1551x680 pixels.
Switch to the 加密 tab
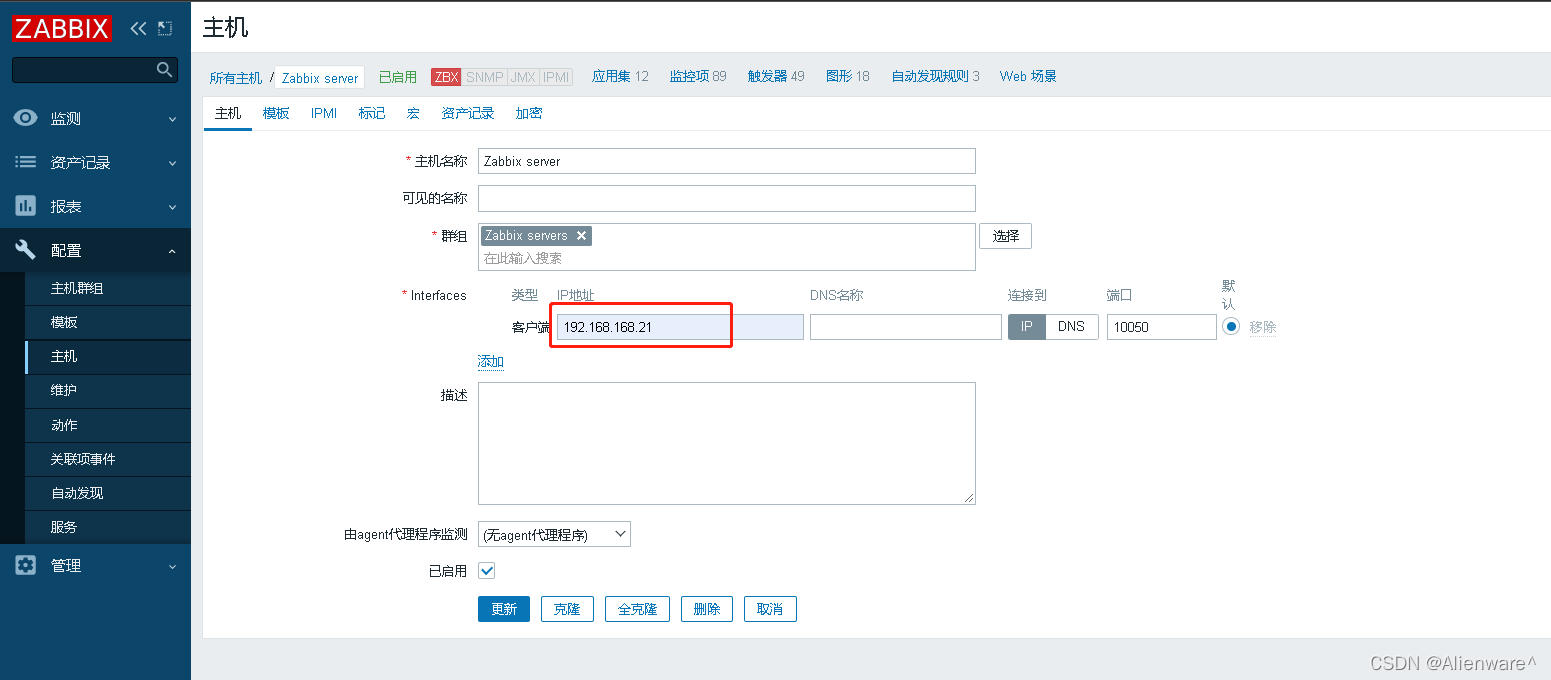tap(529, 113)
